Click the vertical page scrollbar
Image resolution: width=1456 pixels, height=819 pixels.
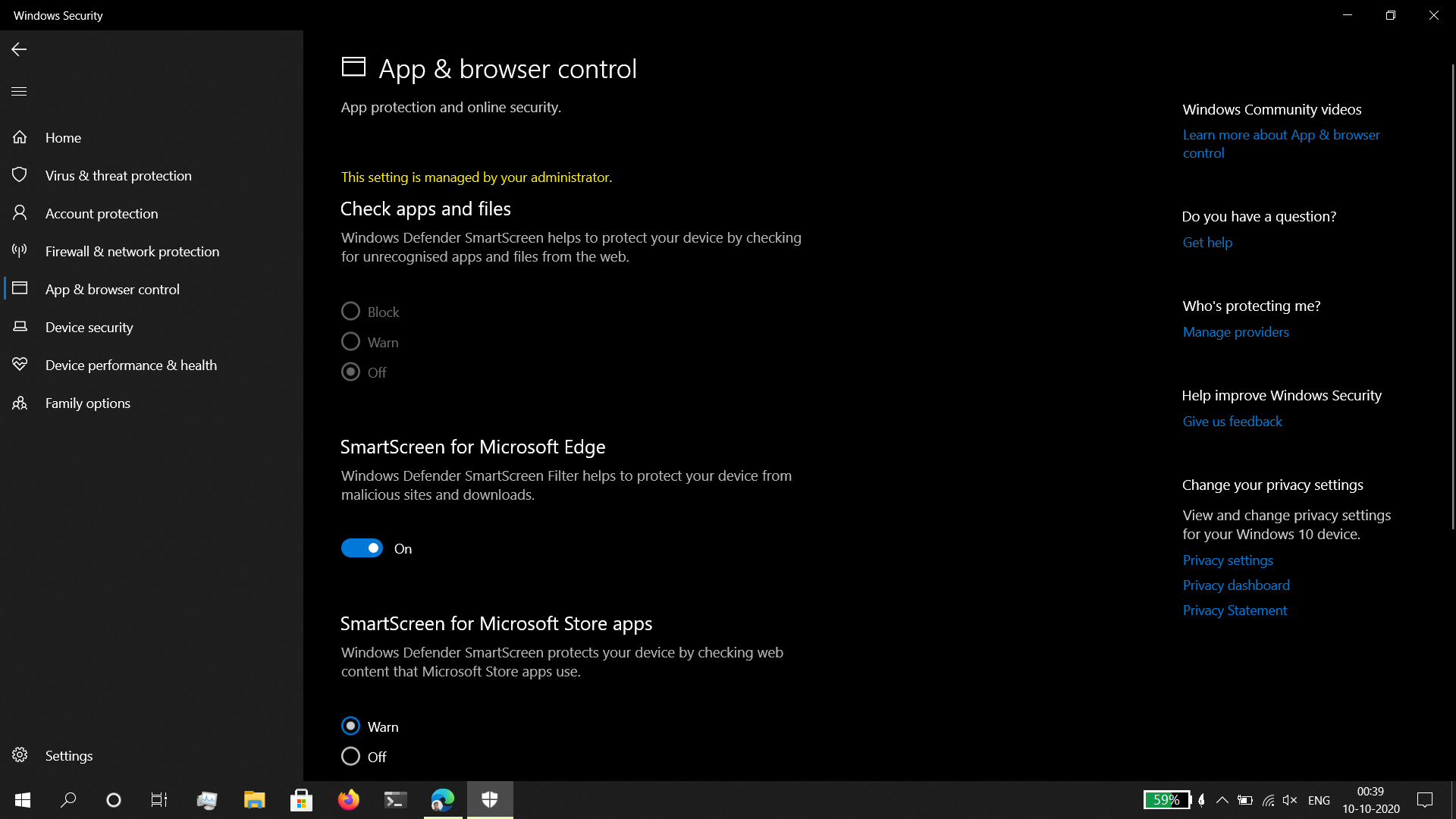(x=1452, y=296)
